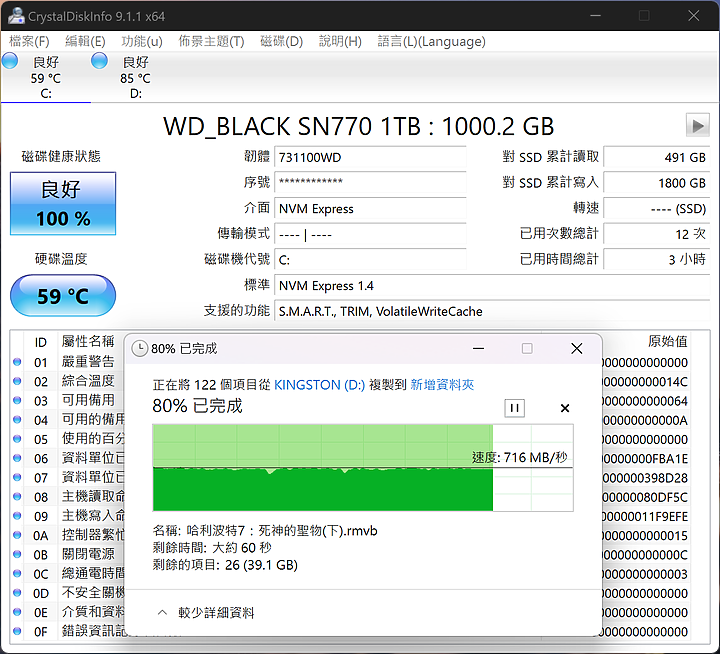The width and height of the screenshot is (720, 654).
Task: Click the status dot for attribute 0F
Action: [17, 631]
